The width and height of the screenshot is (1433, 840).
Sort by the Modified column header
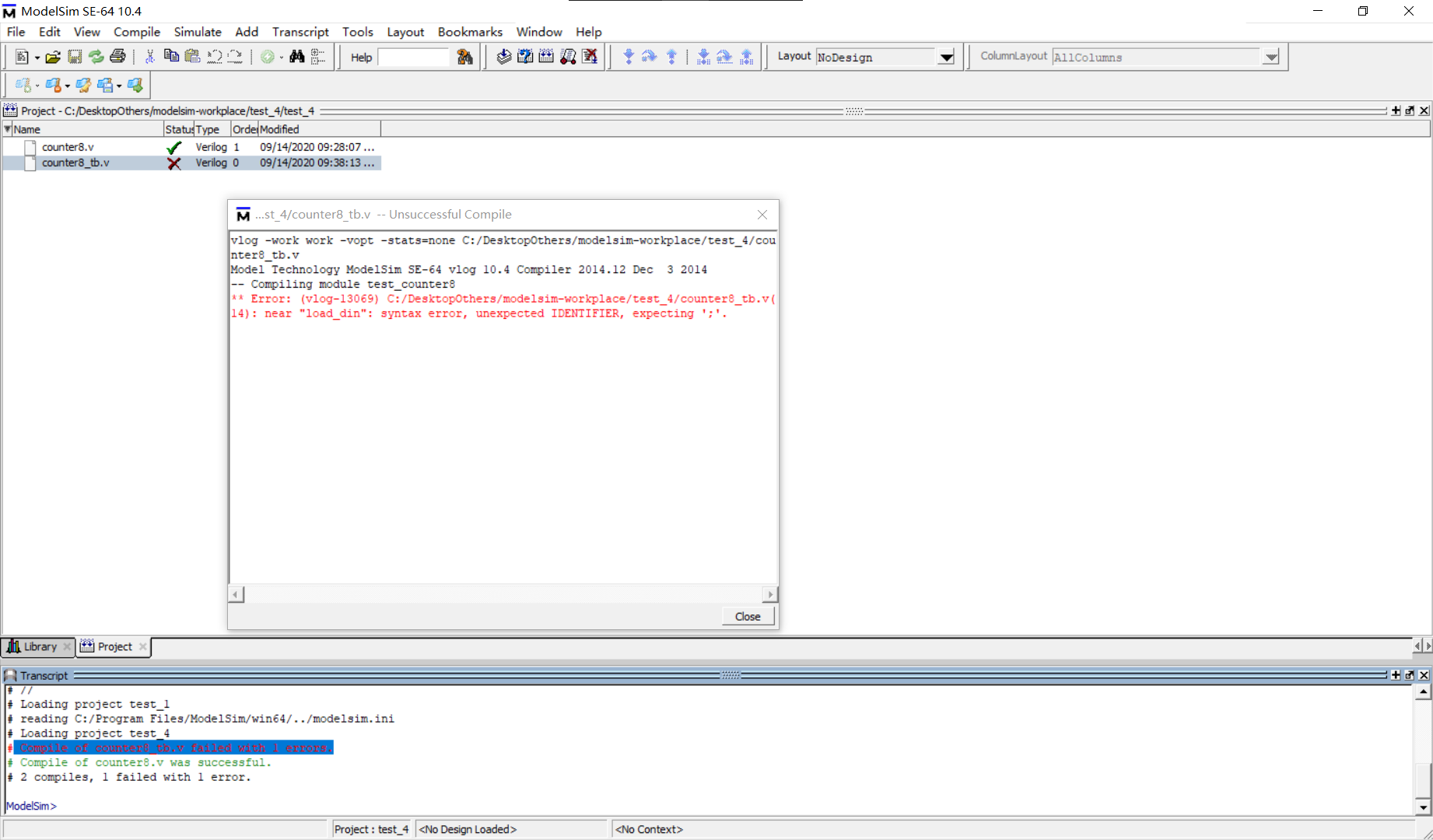pyautogui.click(x=319, y=129)
